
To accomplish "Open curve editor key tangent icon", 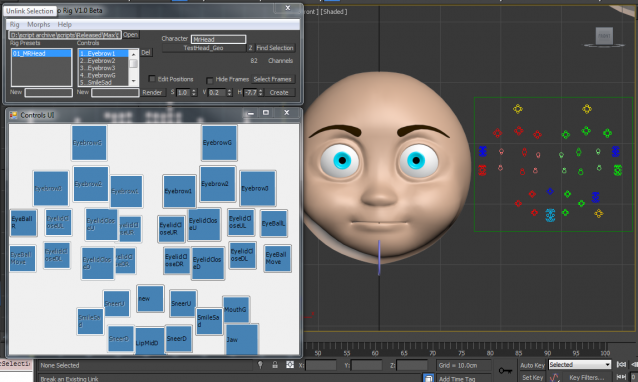I will click(554, 378).
